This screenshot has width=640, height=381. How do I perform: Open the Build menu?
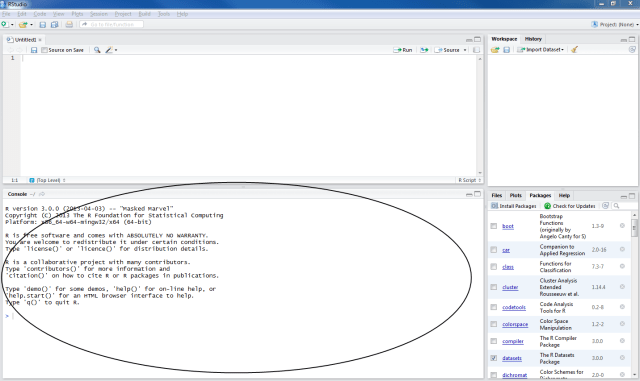point(144,14)
